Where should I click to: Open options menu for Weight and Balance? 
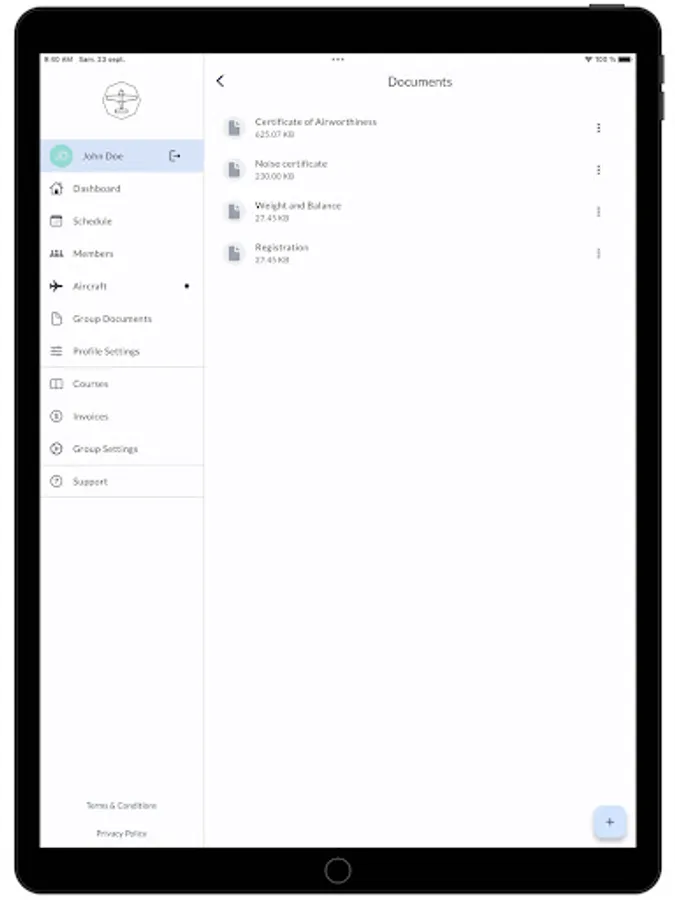(x=599, y=211)
